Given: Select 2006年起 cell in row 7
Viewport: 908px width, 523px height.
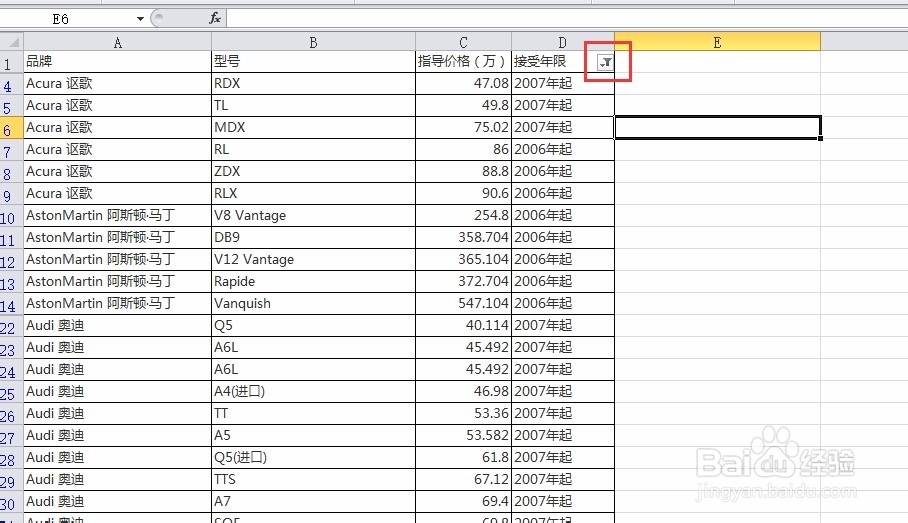Looking at the screenshot, I should [x=563, y=149].
